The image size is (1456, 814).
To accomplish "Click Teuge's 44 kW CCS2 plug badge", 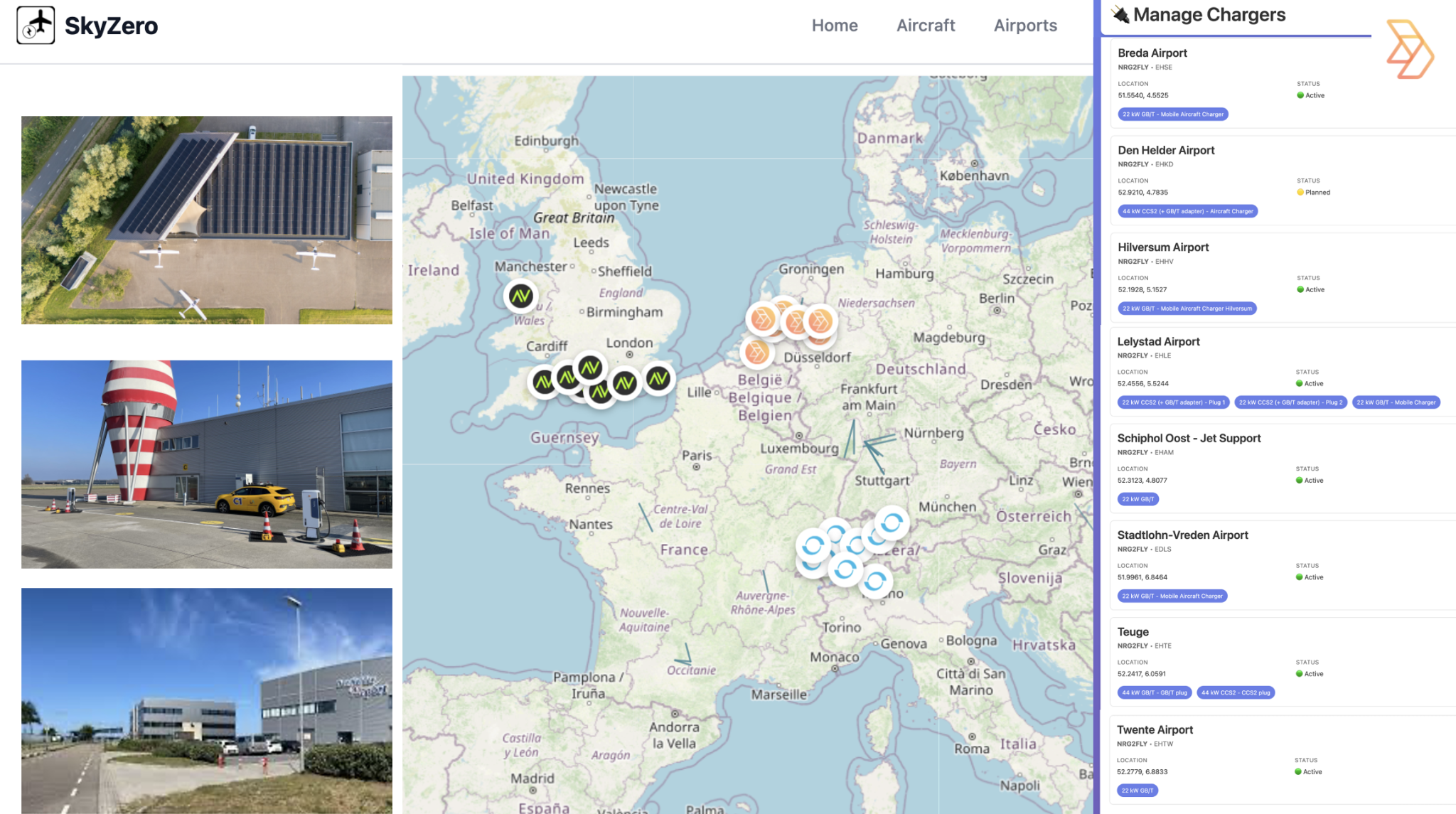I will coord(1237,692).
